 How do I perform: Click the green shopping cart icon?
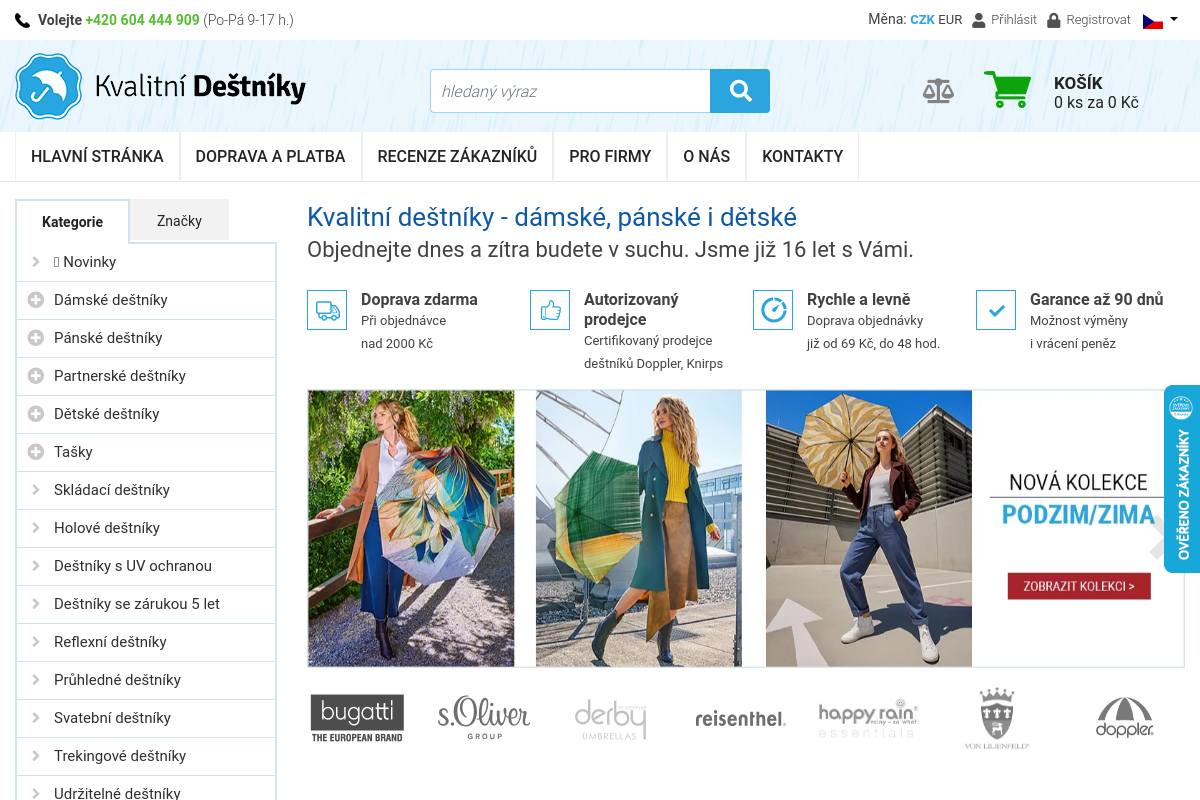click(1007, 90)
